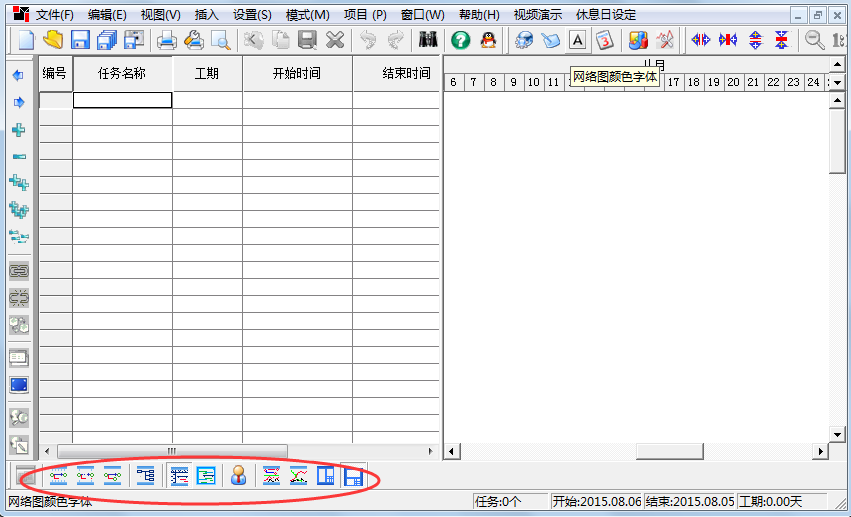Screen dimensions: 851x517
Task: Open the 休息日设定 menu
Action: click(x=606, y=15)
